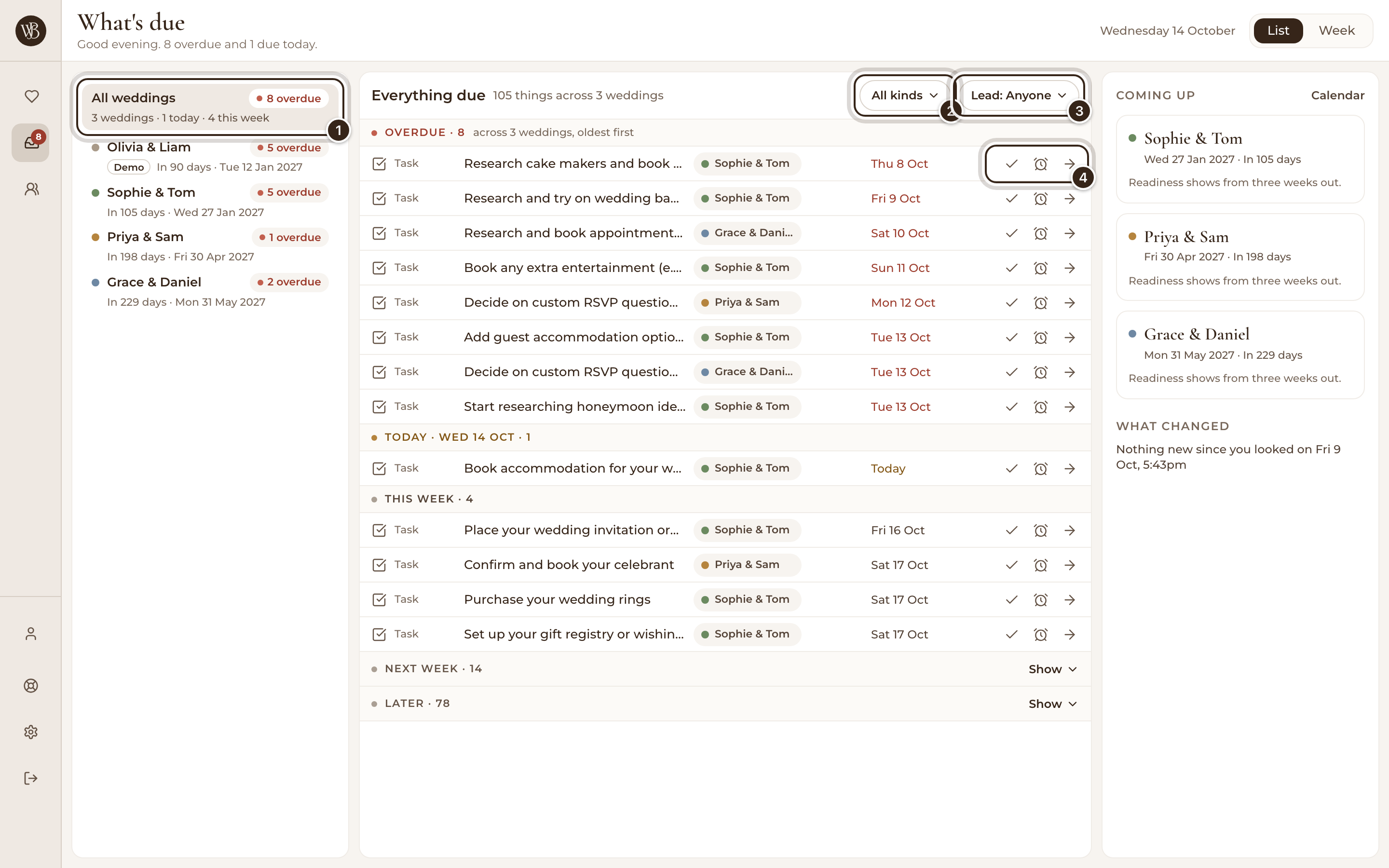Open the heart weddings icon in sidebar
1389x868 pixels.
31,96
